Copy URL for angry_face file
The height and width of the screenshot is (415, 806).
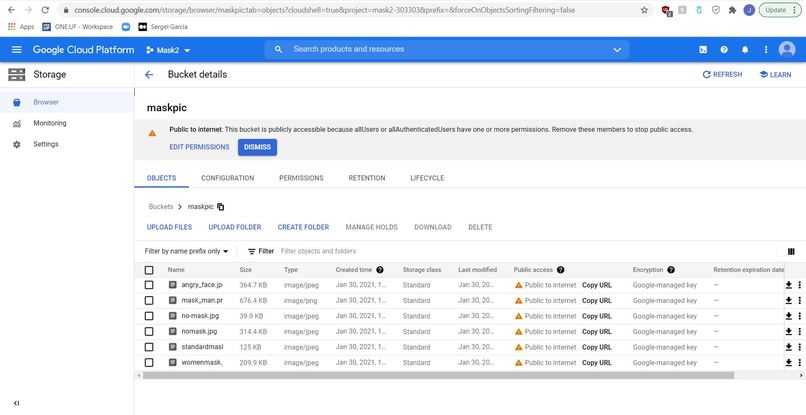(597, 285)
